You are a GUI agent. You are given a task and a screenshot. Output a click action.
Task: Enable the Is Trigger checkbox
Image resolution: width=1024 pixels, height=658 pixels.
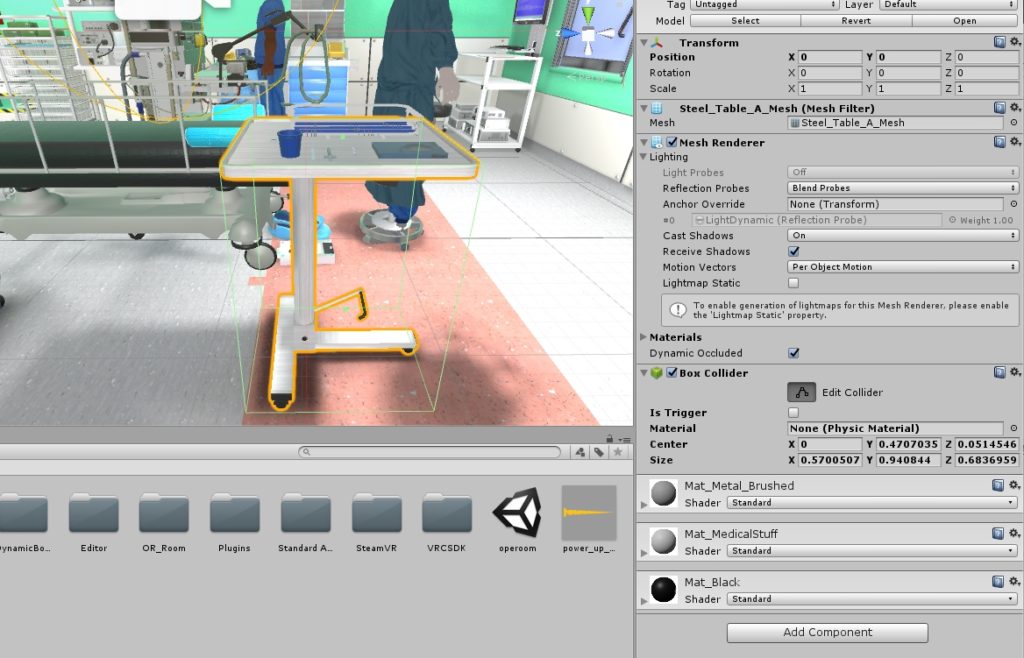coord(794,412)
